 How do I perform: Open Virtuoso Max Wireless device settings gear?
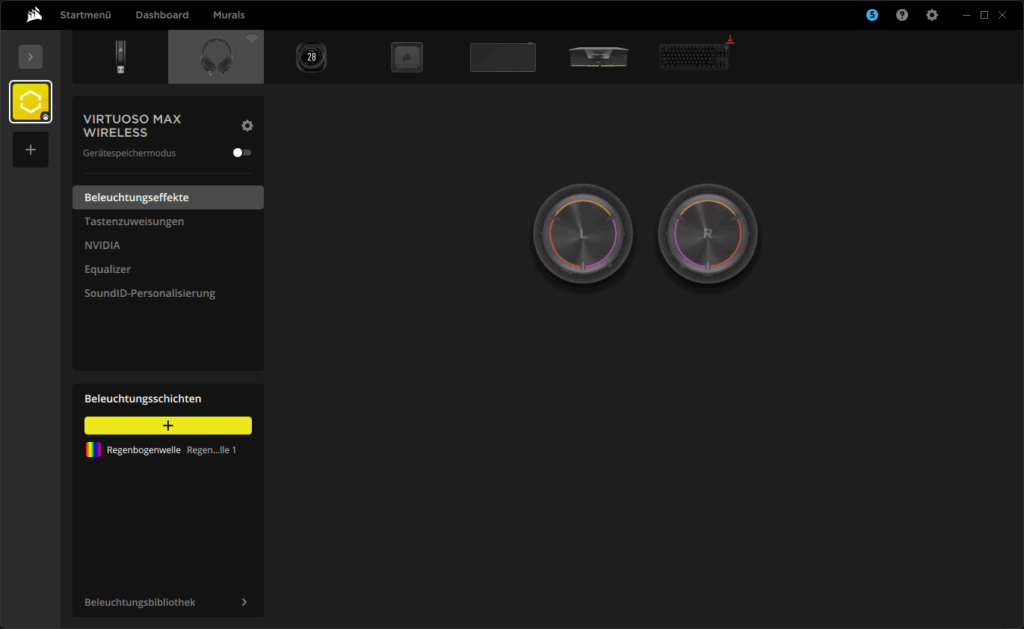pos(247,125)
